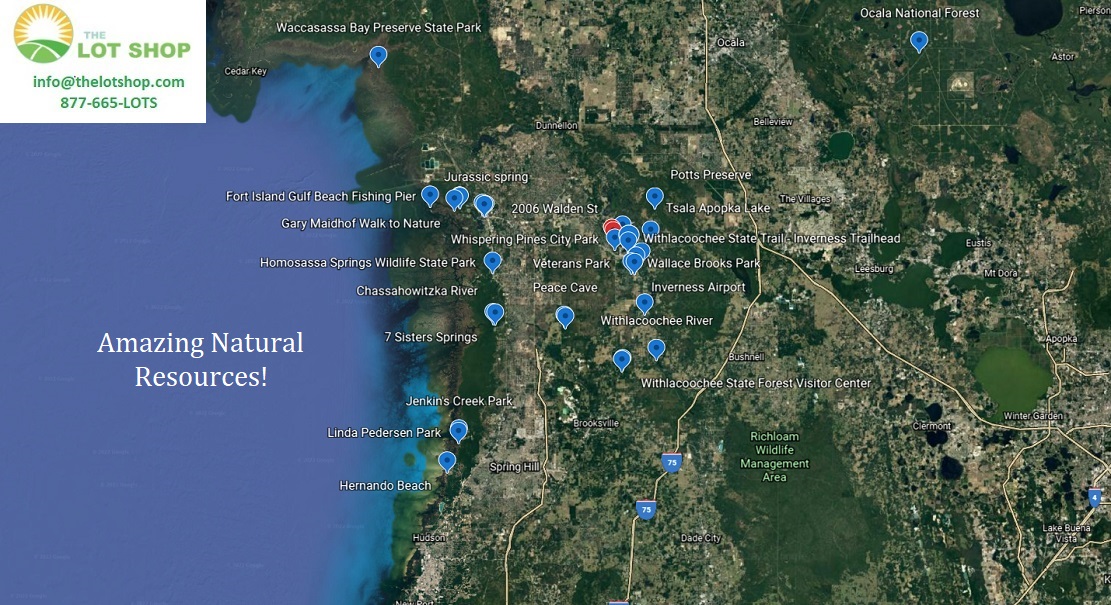Select the pin below Peace Cave label
The height and width of the screenshot is (605, 1111).
coord(565,316)
